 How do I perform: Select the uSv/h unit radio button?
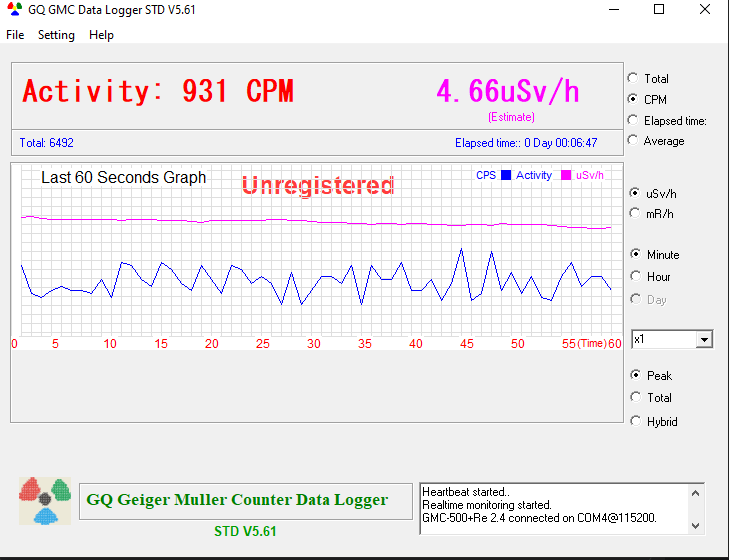pyautogui.click(x=635, y=193)
